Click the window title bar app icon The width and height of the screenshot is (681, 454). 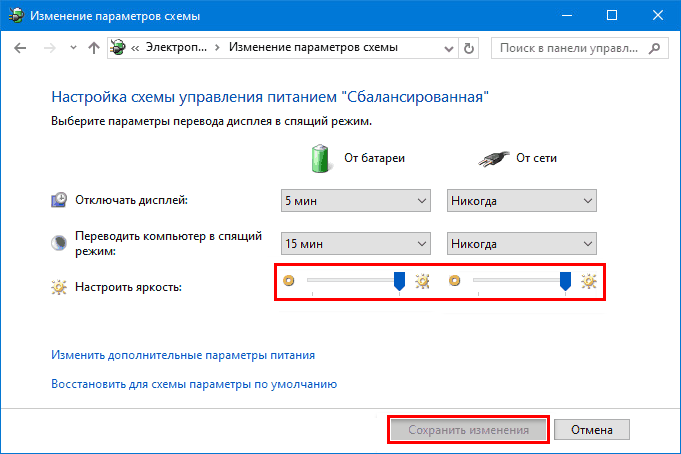point(16,16)
